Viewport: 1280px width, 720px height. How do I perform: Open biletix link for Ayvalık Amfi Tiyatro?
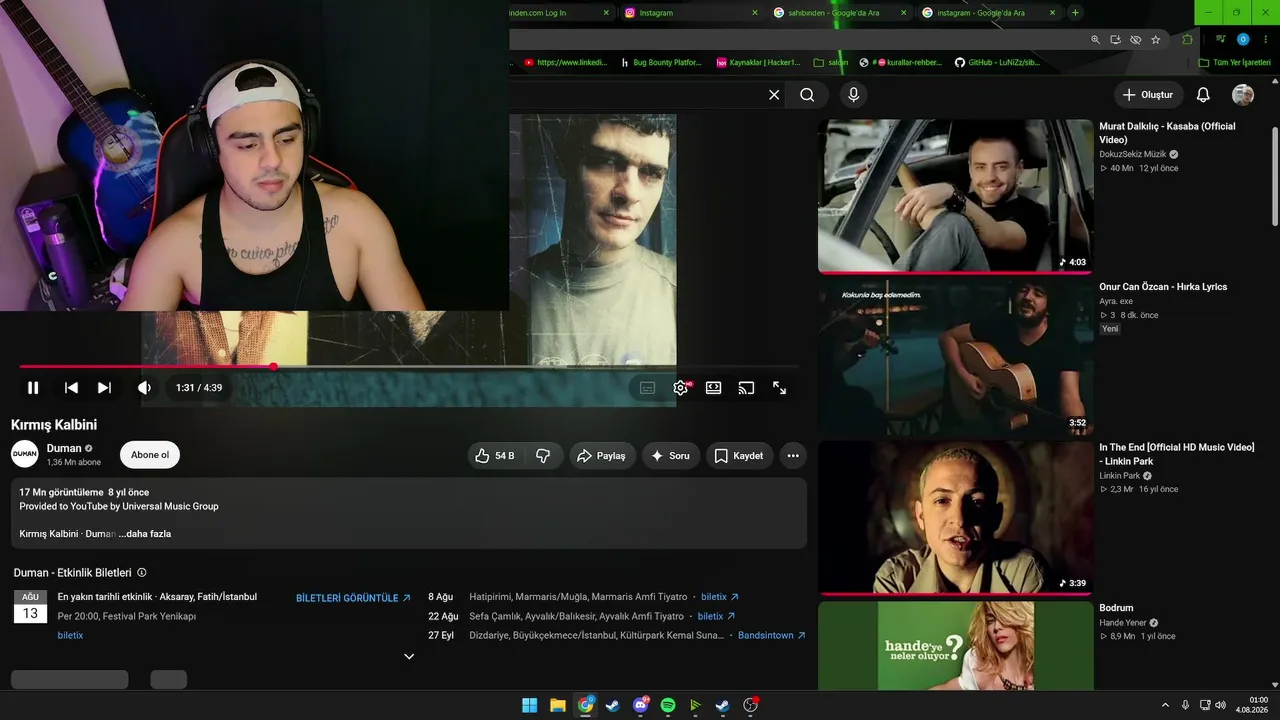(716, 617)
